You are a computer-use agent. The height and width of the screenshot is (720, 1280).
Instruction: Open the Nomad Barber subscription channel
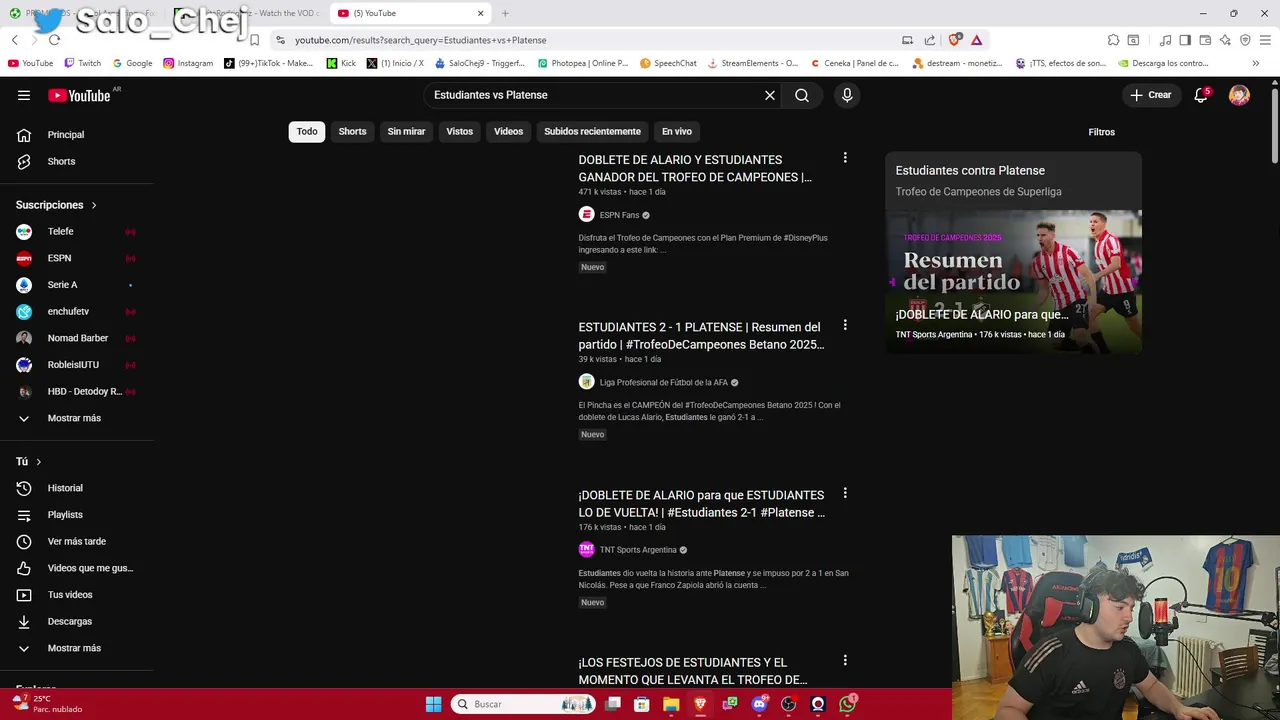77,338
